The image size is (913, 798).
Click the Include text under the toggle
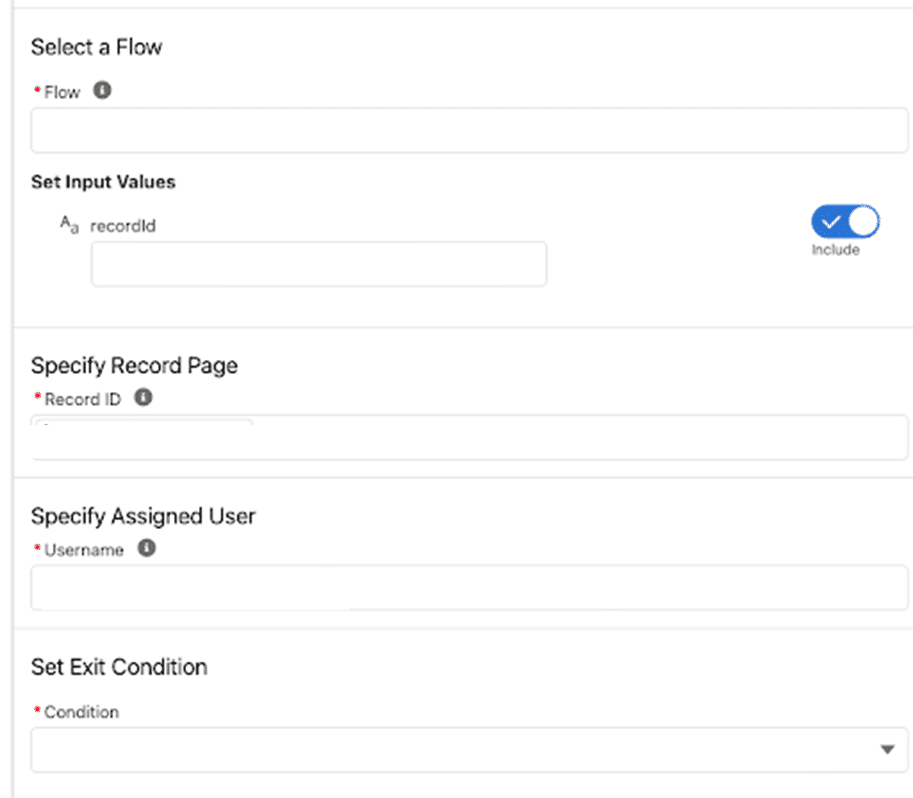(x=835, y=250)
